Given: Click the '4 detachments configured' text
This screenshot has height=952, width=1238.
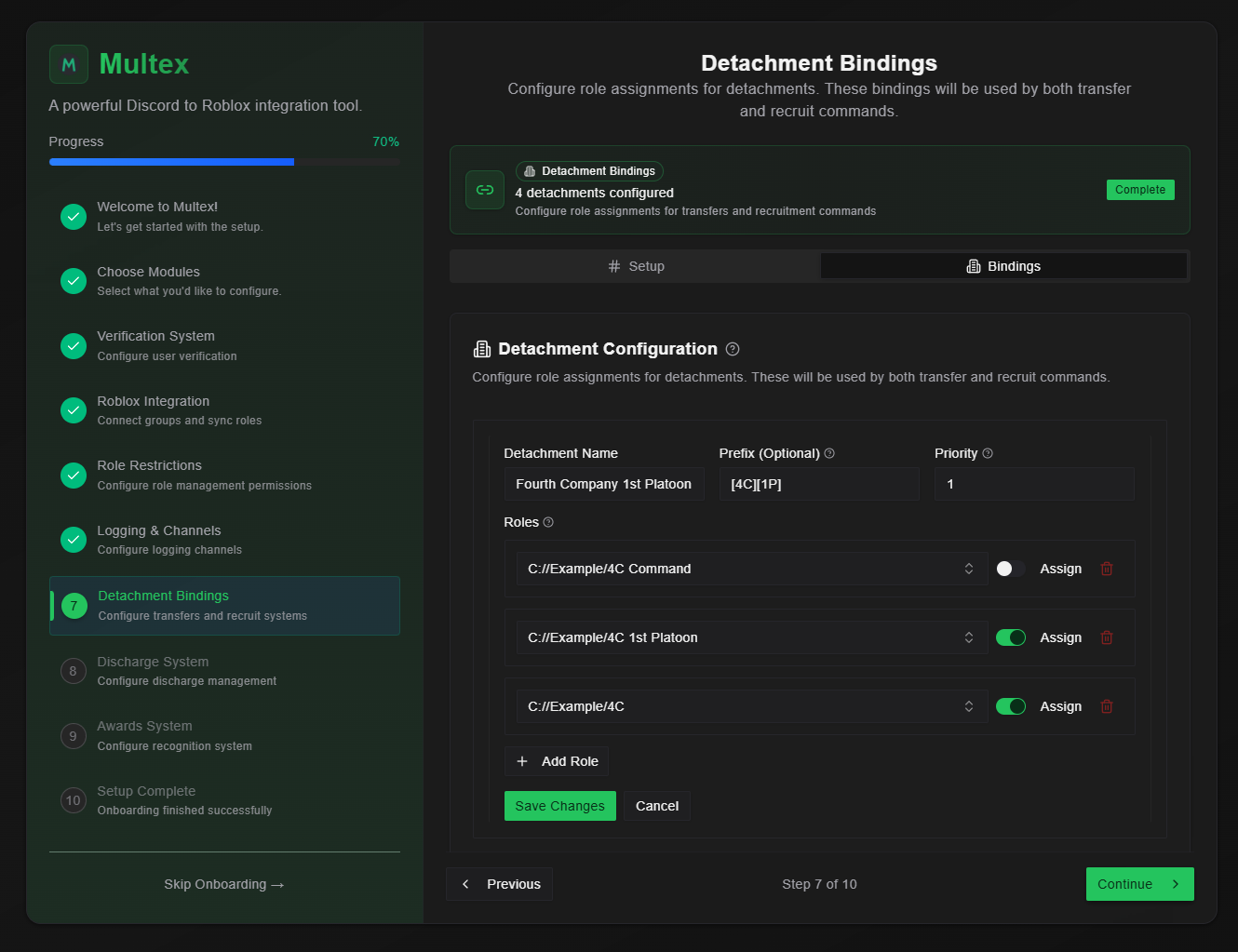Looking at the screenshot, I should tap(595, 193).
